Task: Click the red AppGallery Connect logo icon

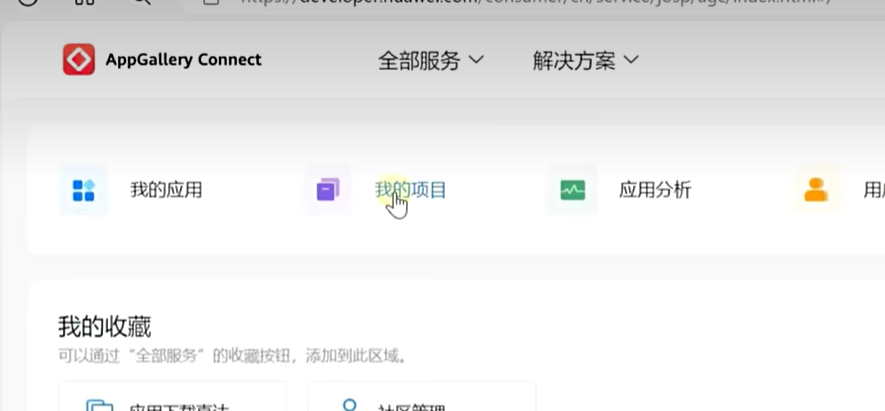Action: tap(79, 60)
